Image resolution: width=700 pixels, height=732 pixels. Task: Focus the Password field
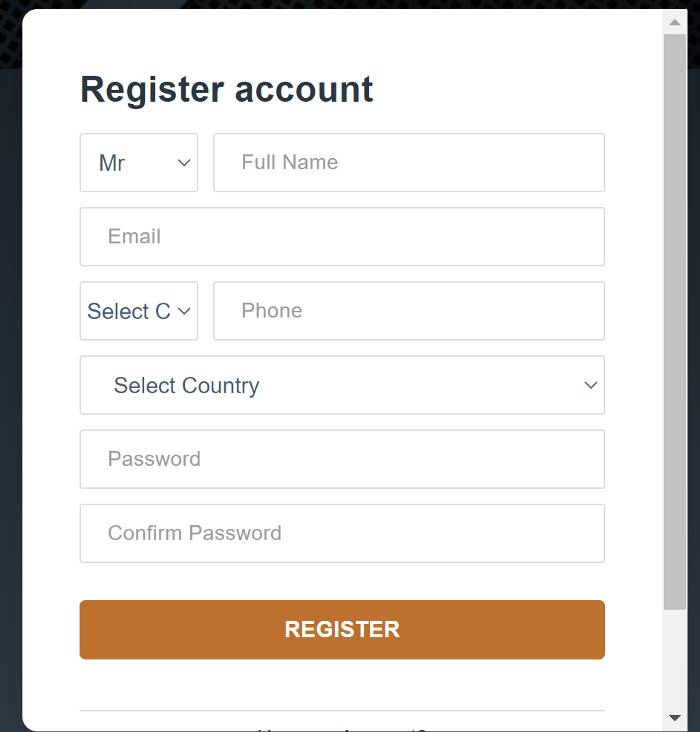click(342, 459)
